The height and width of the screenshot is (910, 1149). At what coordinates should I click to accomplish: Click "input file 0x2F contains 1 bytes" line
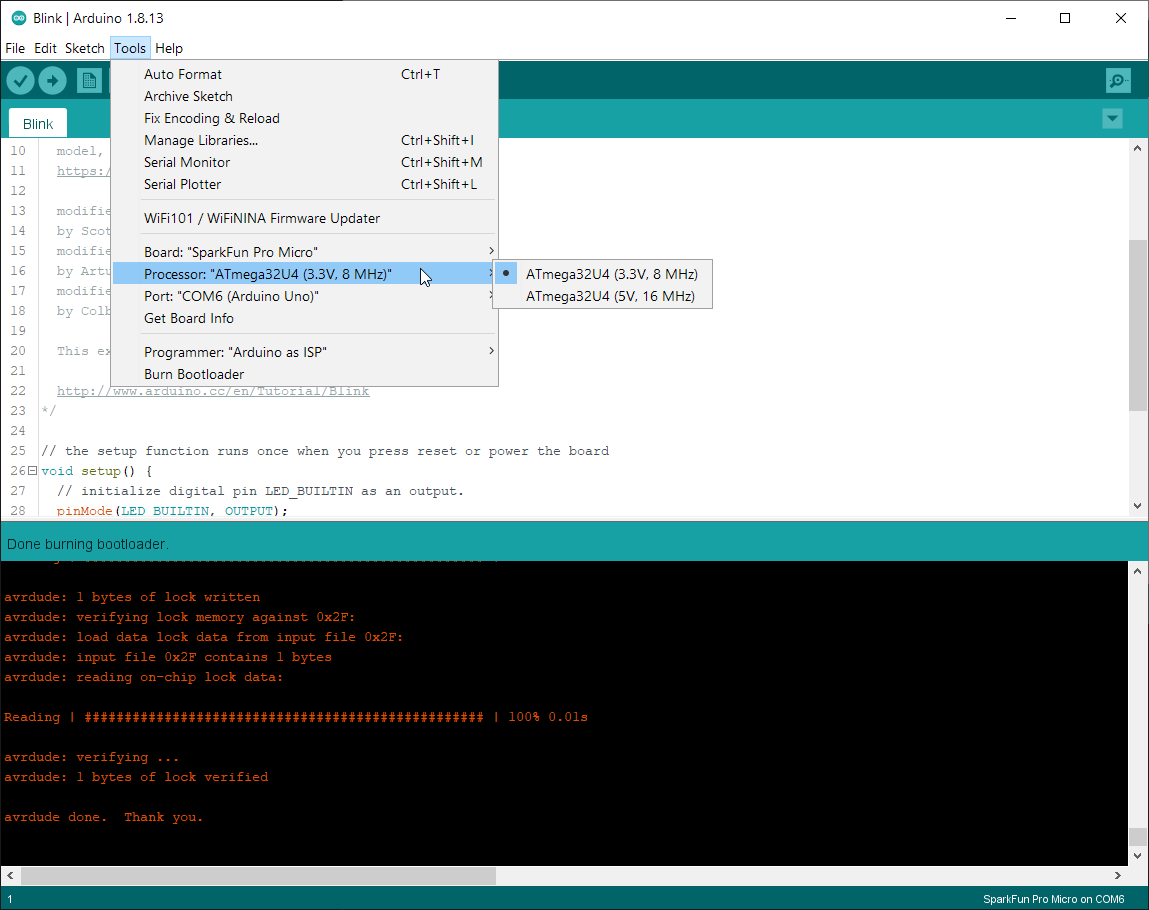click(168, 657)
